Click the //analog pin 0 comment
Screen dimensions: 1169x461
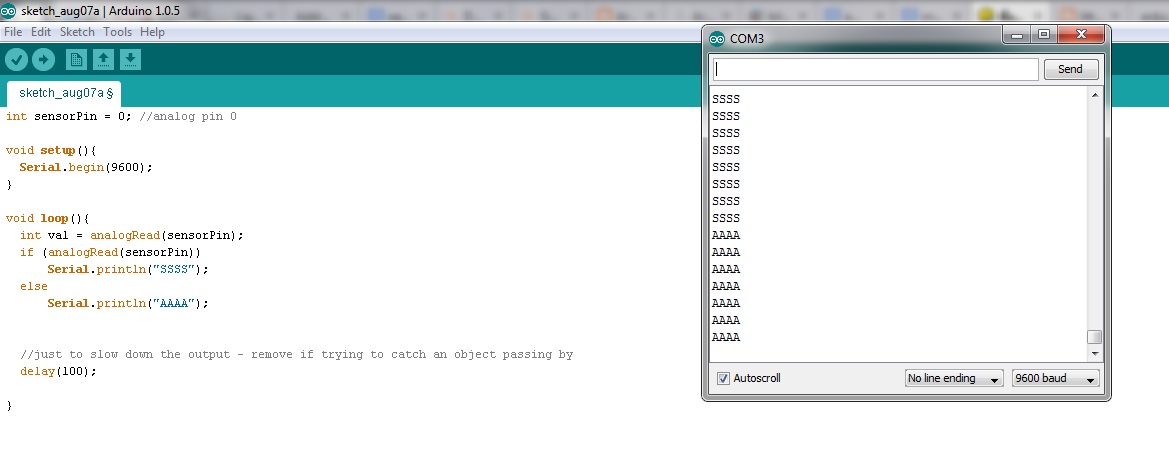[188, 117]
